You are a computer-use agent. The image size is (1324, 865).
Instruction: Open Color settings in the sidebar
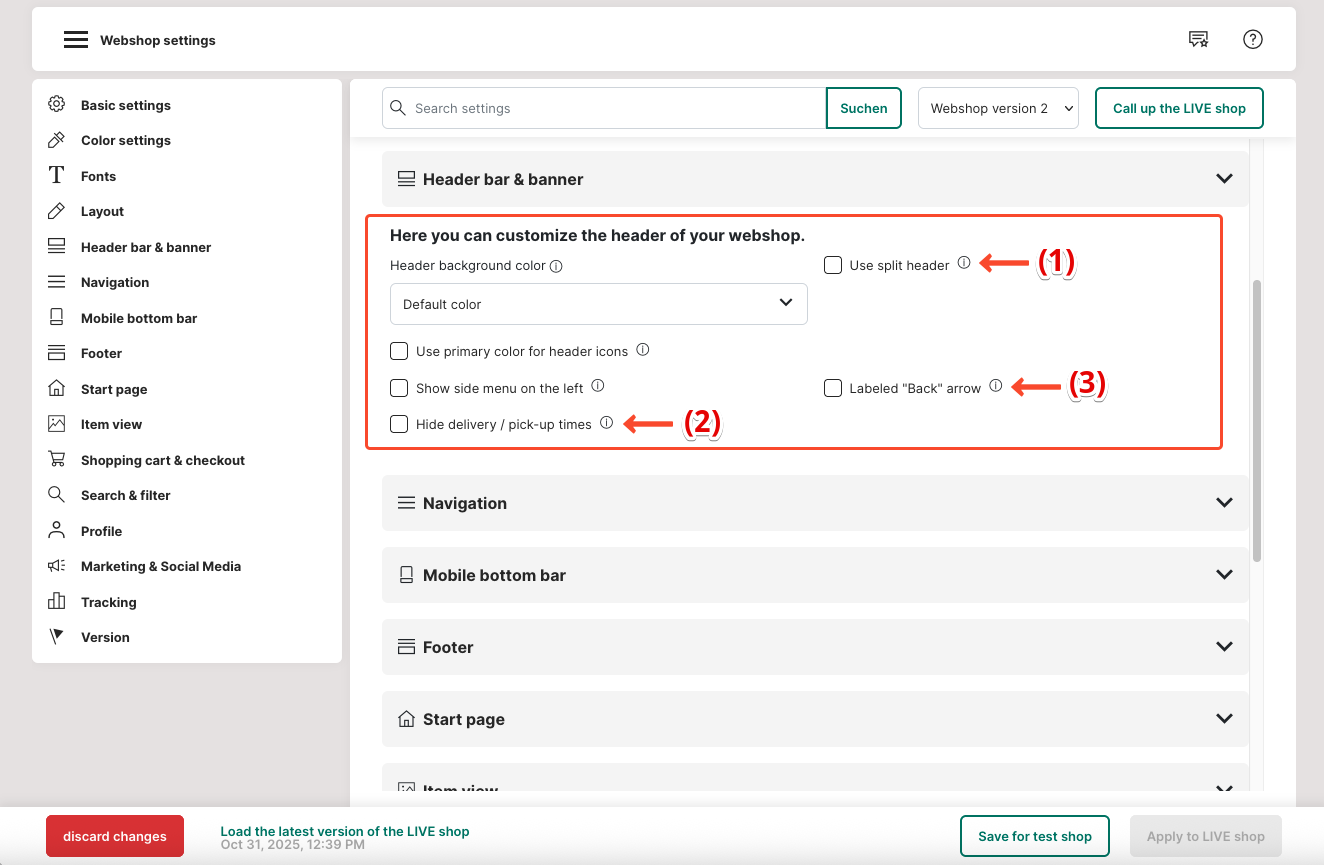pos(125,140)
